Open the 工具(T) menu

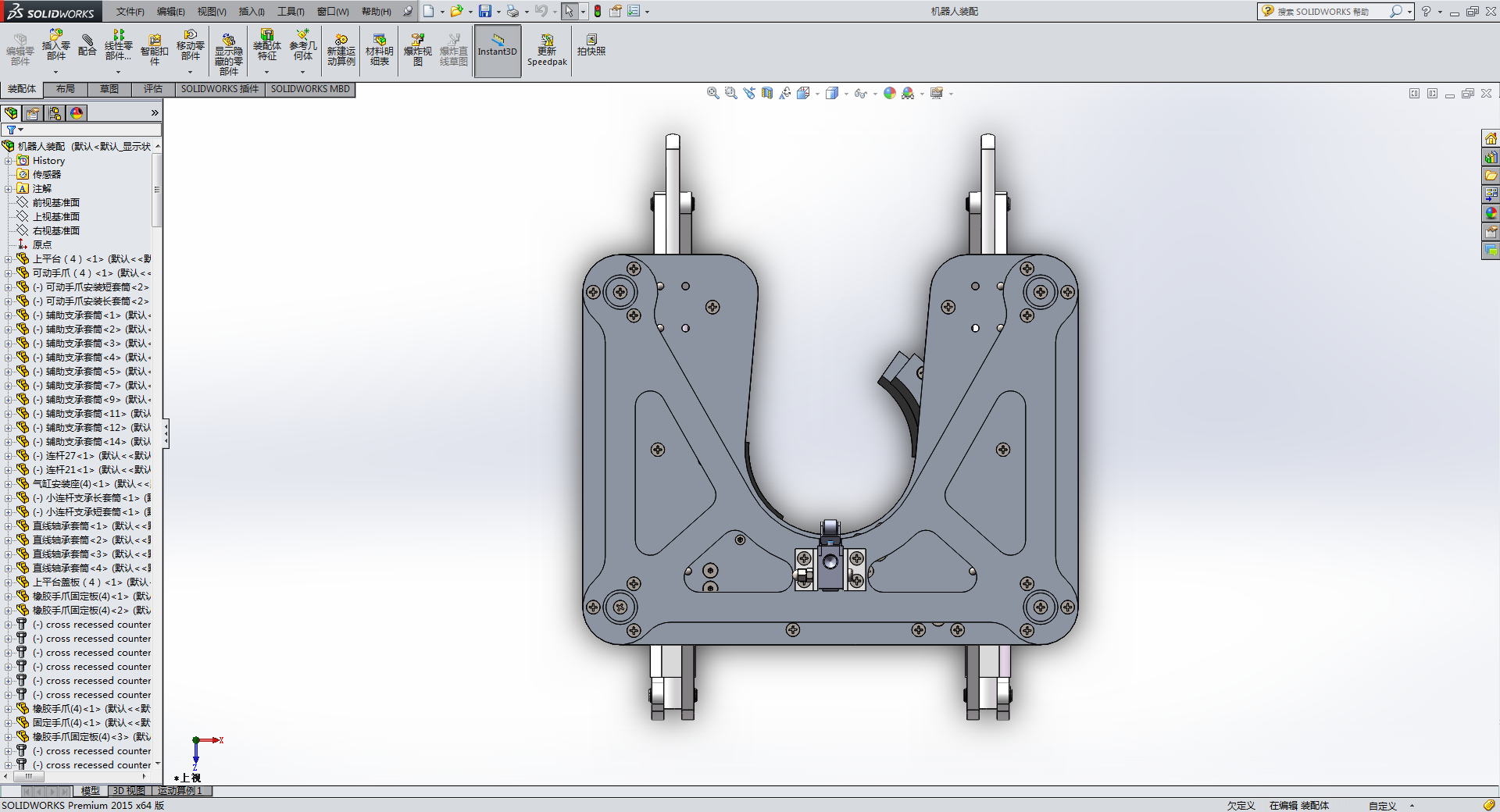pos(291,12)
